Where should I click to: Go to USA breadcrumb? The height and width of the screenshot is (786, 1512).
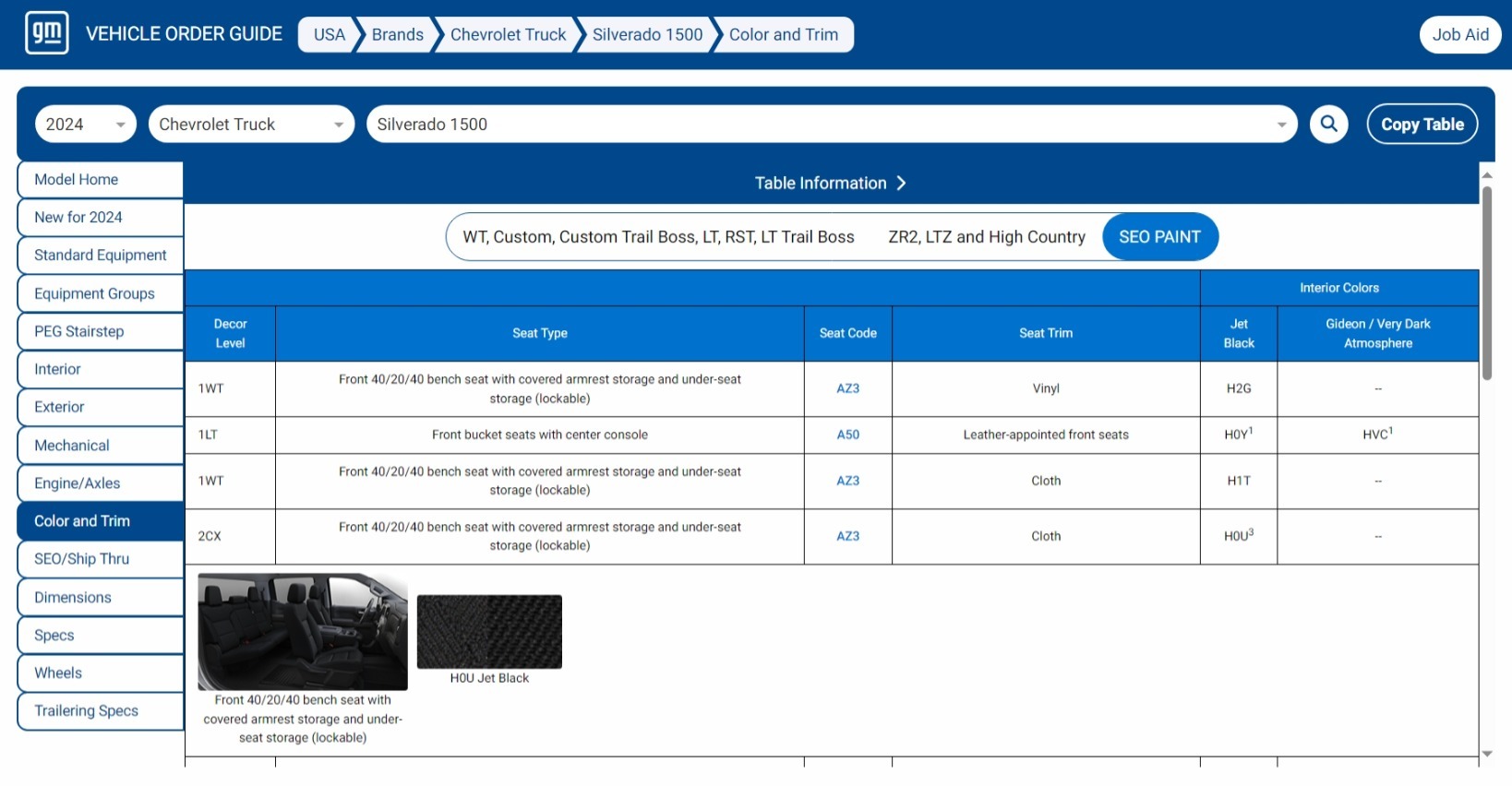(x=329, y=34)
